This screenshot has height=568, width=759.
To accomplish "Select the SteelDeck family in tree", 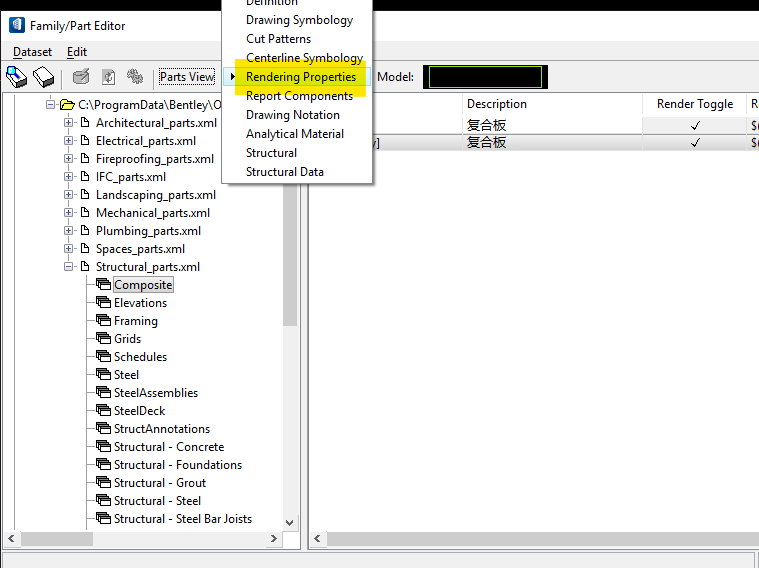I will (x=139, y=411).
